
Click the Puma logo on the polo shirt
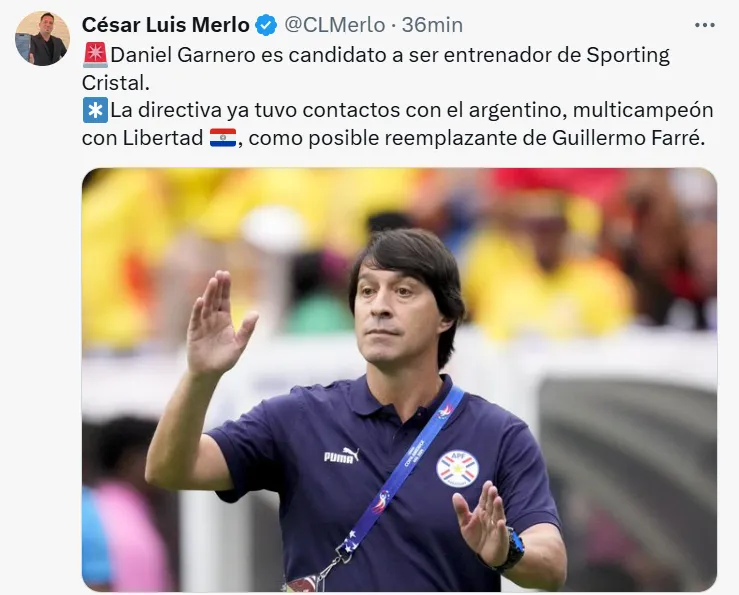click(x=341, y=455)
